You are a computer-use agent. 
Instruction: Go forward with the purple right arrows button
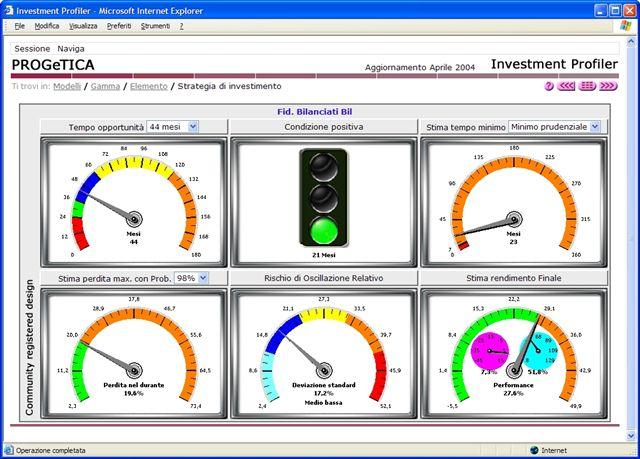608,86
